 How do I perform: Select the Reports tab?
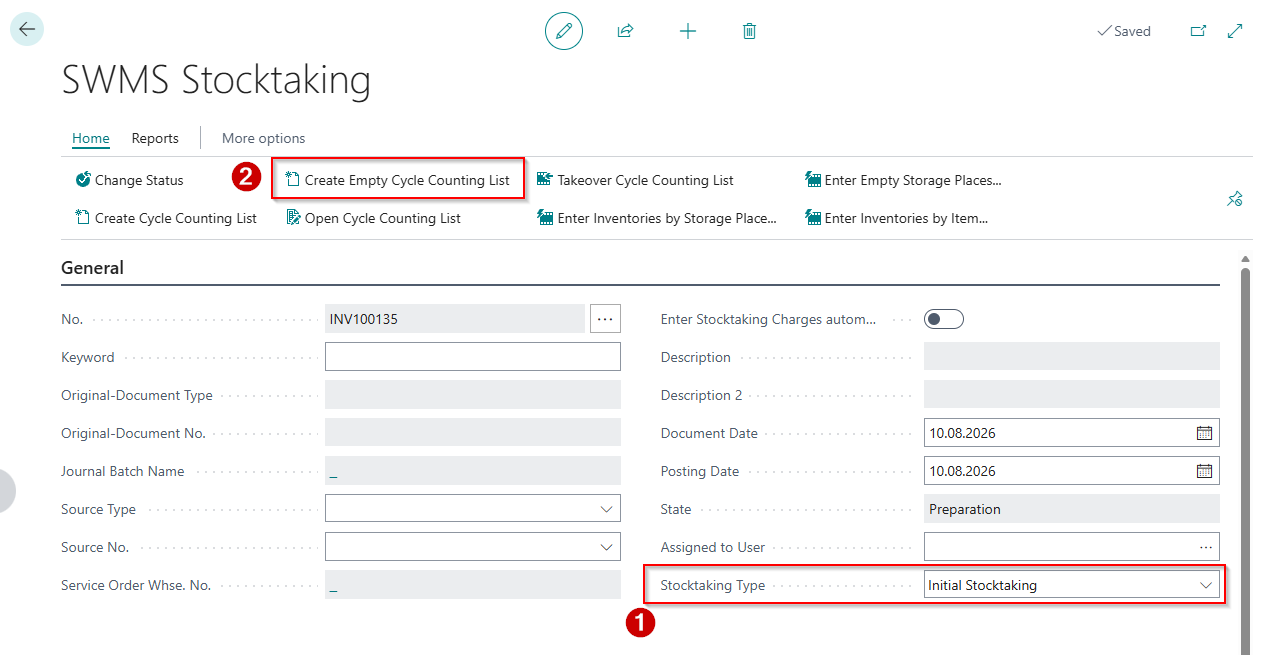(155, 138)
